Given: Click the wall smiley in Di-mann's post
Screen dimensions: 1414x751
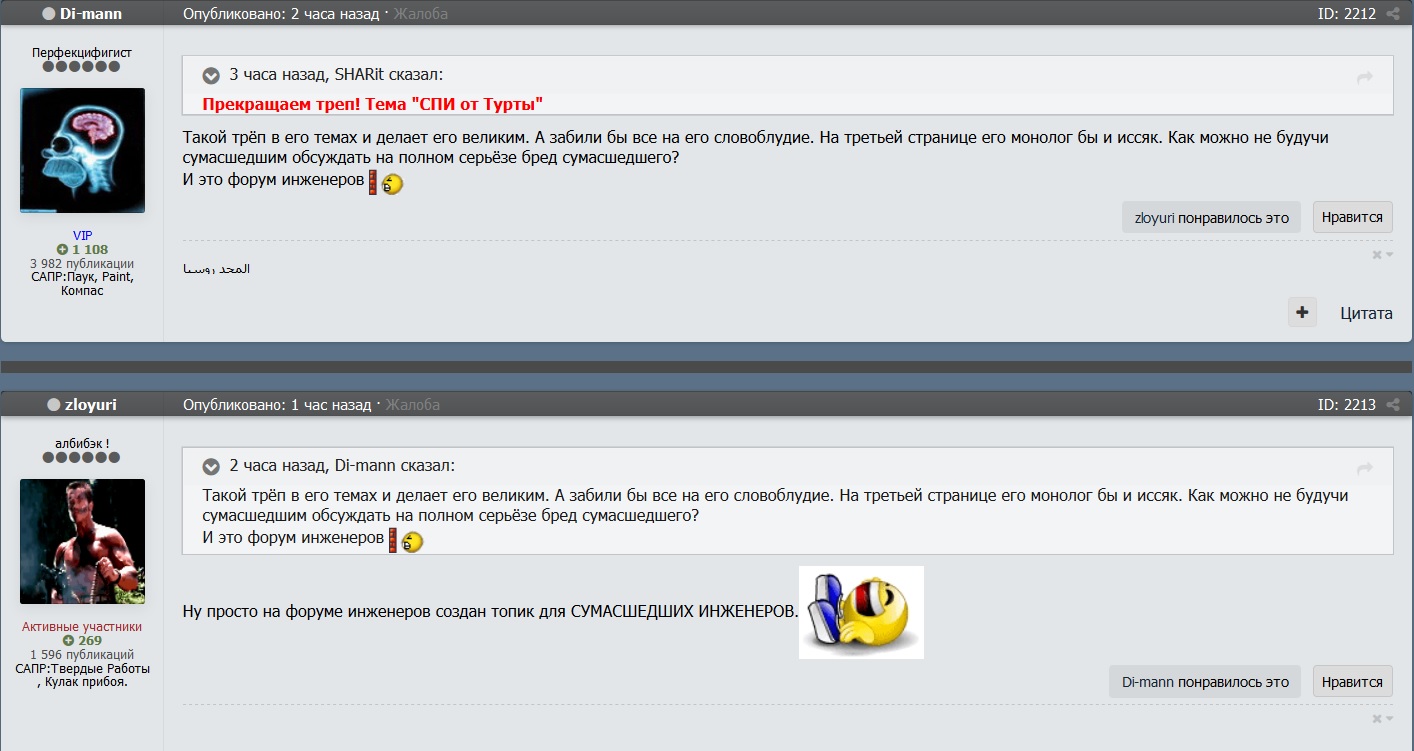Looking at the screenshot, I should pyautogui.click(x=385, y=183).
